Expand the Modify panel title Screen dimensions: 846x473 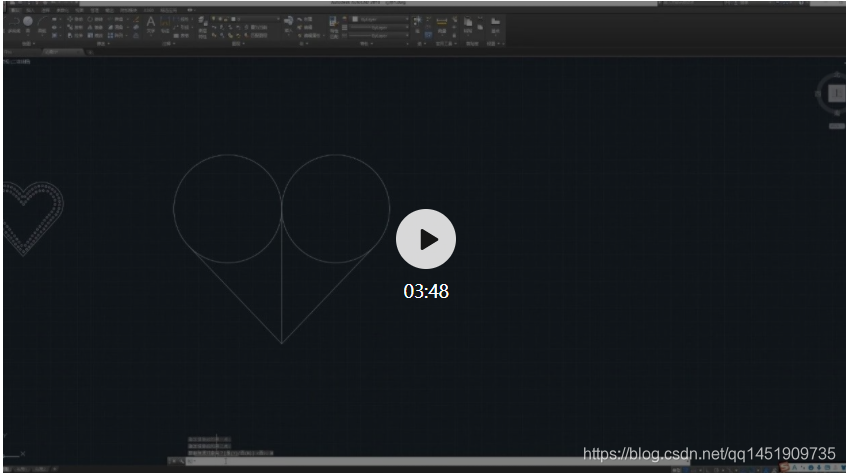[x=102, y=44]
